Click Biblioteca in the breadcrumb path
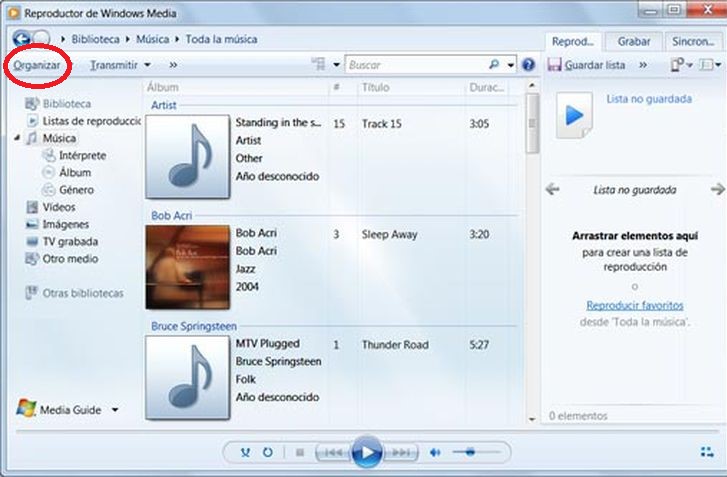 pos(95,39)
